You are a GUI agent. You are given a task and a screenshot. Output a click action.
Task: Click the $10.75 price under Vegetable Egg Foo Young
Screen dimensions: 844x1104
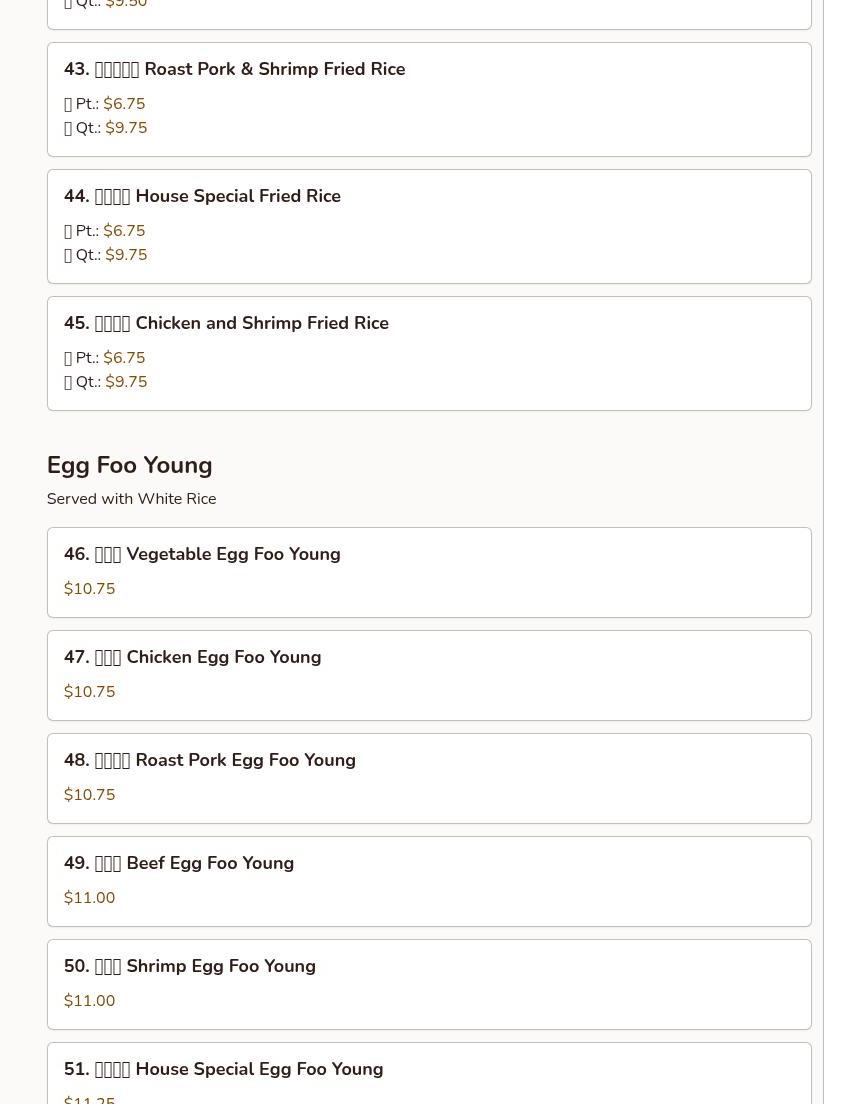click(89, 589)
